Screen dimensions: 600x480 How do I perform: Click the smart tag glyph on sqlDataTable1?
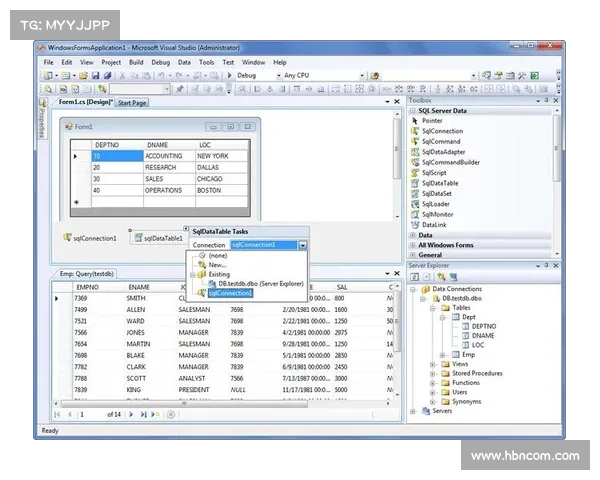point(186,229)
